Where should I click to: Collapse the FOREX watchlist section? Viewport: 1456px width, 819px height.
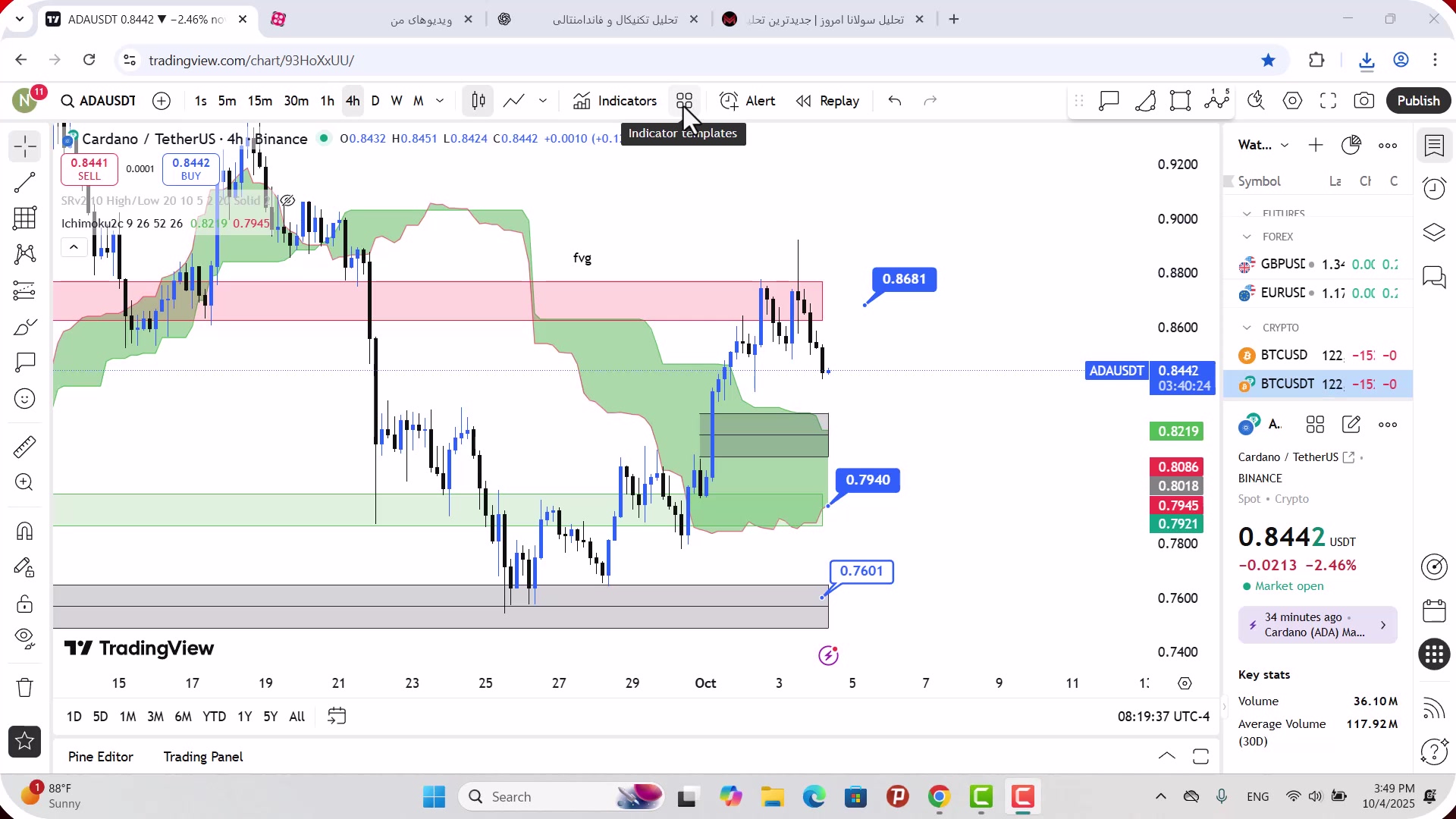pos(1247,237)
